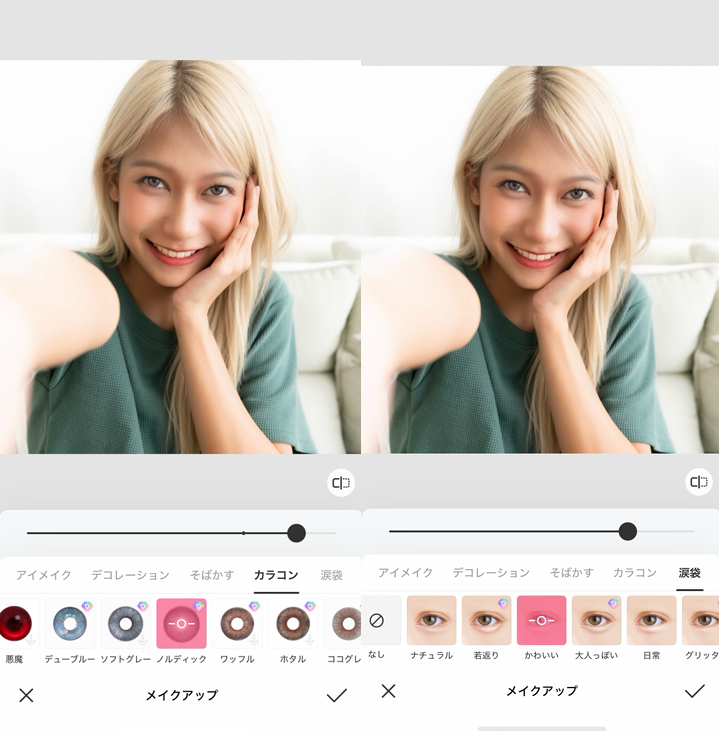Tap the active カラコン tab in left panel
The image size is (719, 731).
point(276,575)
